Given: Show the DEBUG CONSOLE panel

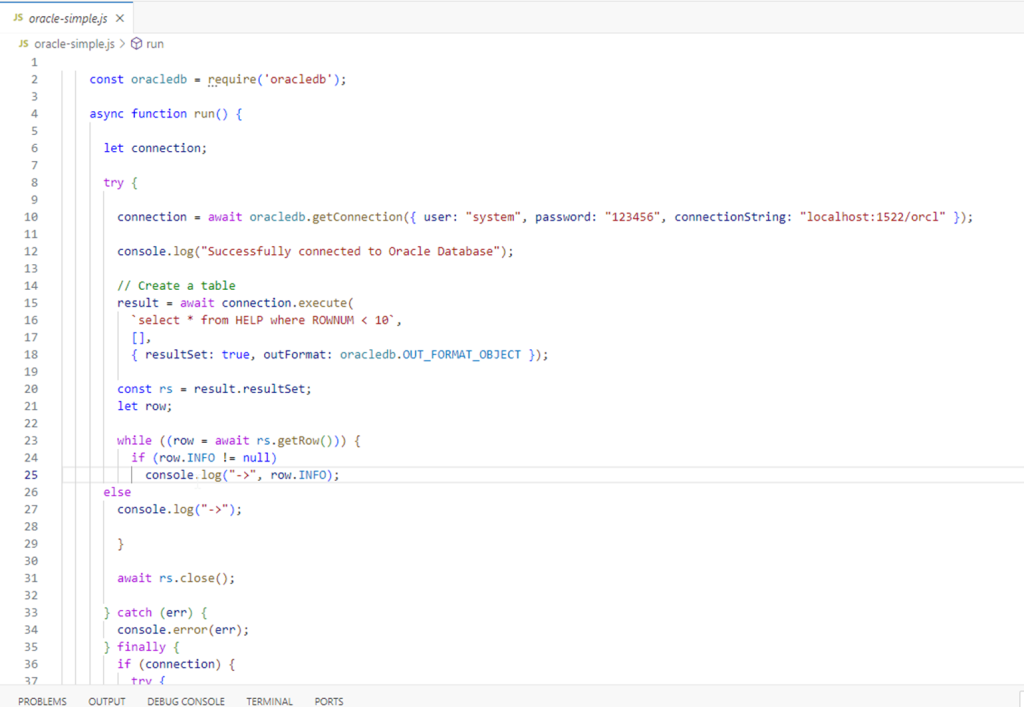Looking at the screenshot, I should 186,701.
